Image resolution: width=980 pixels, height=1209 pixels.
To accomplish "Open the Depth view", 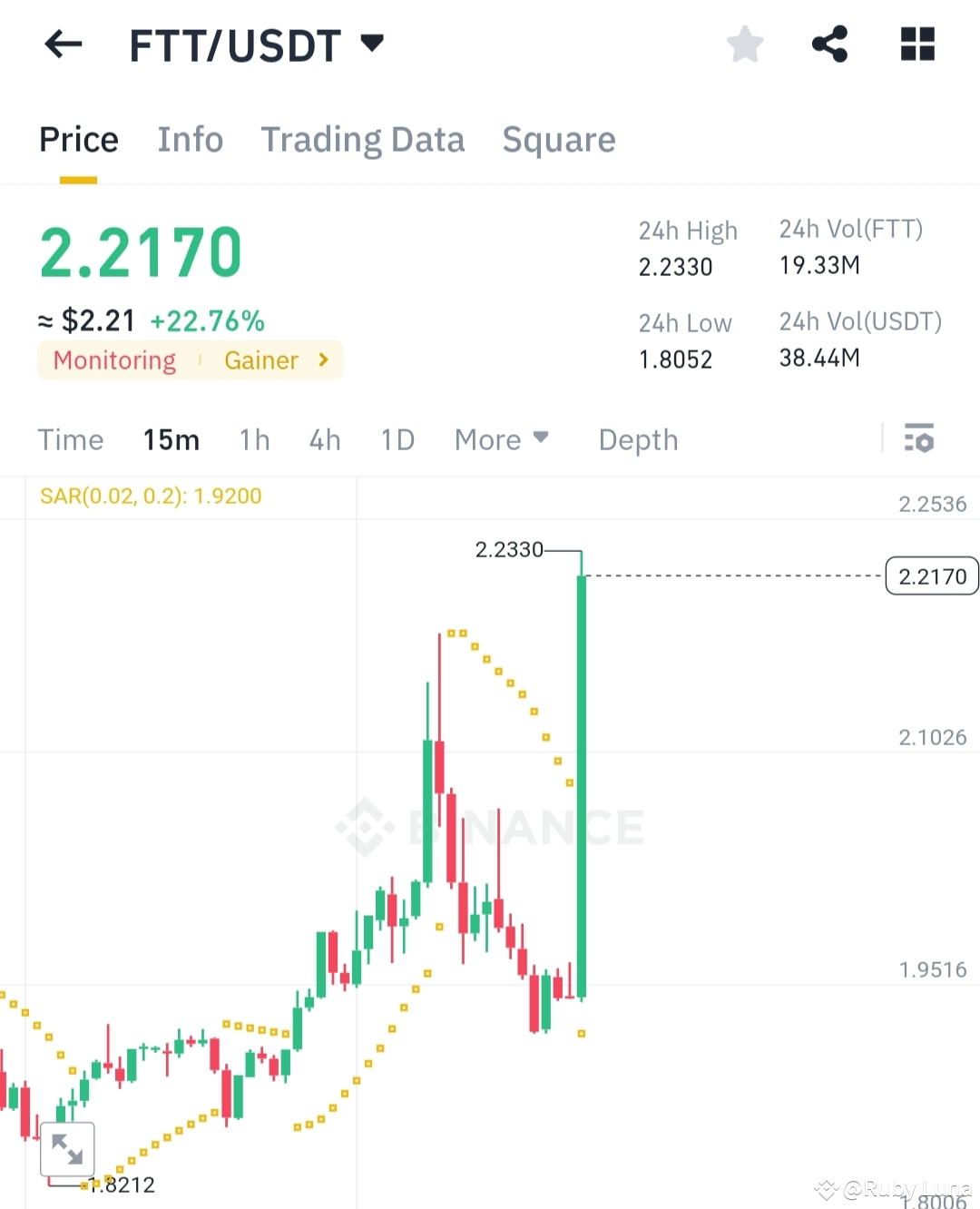I will tap(638, 439).
